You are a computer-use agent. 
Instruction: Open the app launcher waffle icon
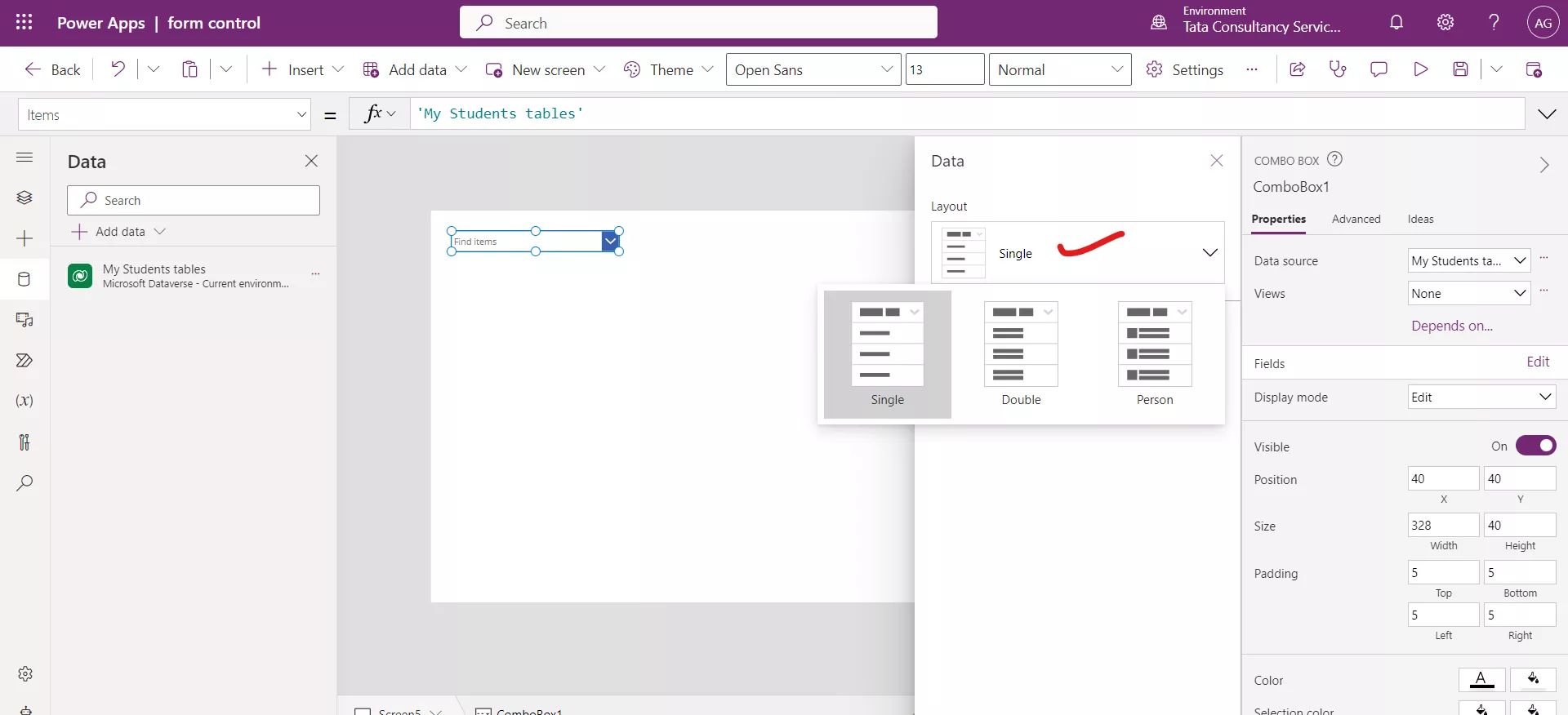click(24, 23)
